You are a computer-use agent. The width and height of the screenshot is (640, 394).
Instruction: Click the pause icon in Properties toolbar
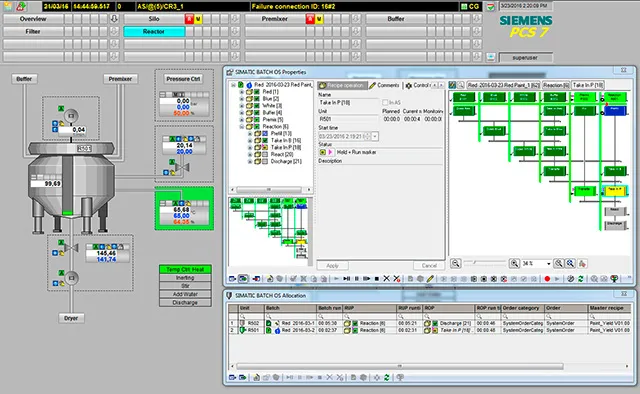pyautogui.click(x=357, y=279)
